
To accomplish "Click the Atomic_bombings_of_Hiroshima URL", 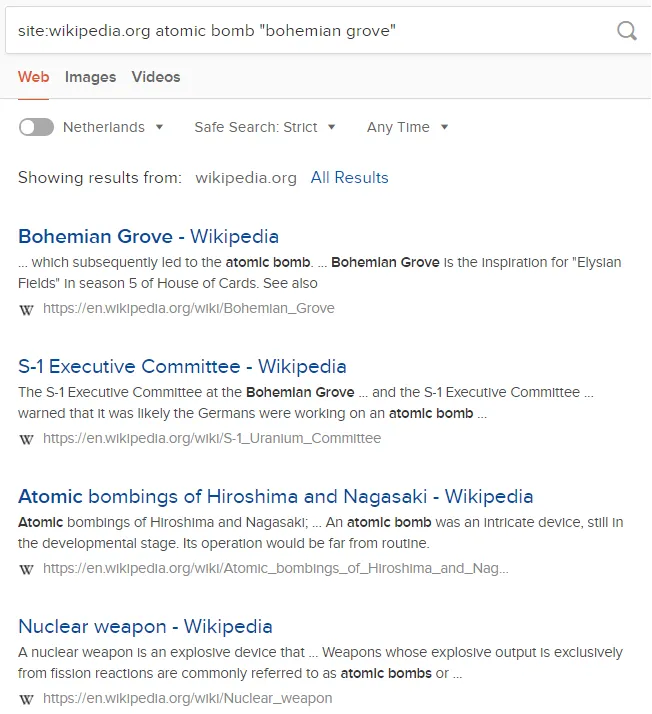I will pyautogui.click(x=275, y=568).
